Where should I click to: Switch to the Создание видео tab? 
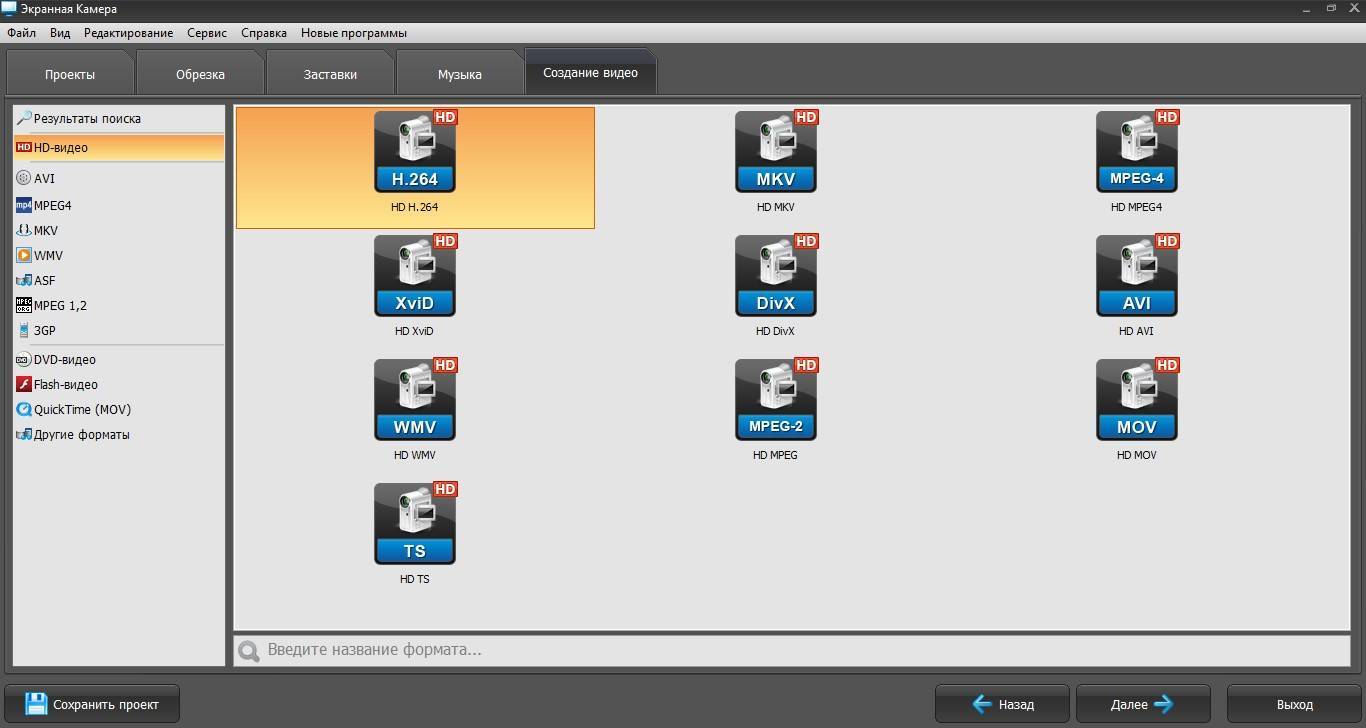pyautogui.click(x=590, y=72)
